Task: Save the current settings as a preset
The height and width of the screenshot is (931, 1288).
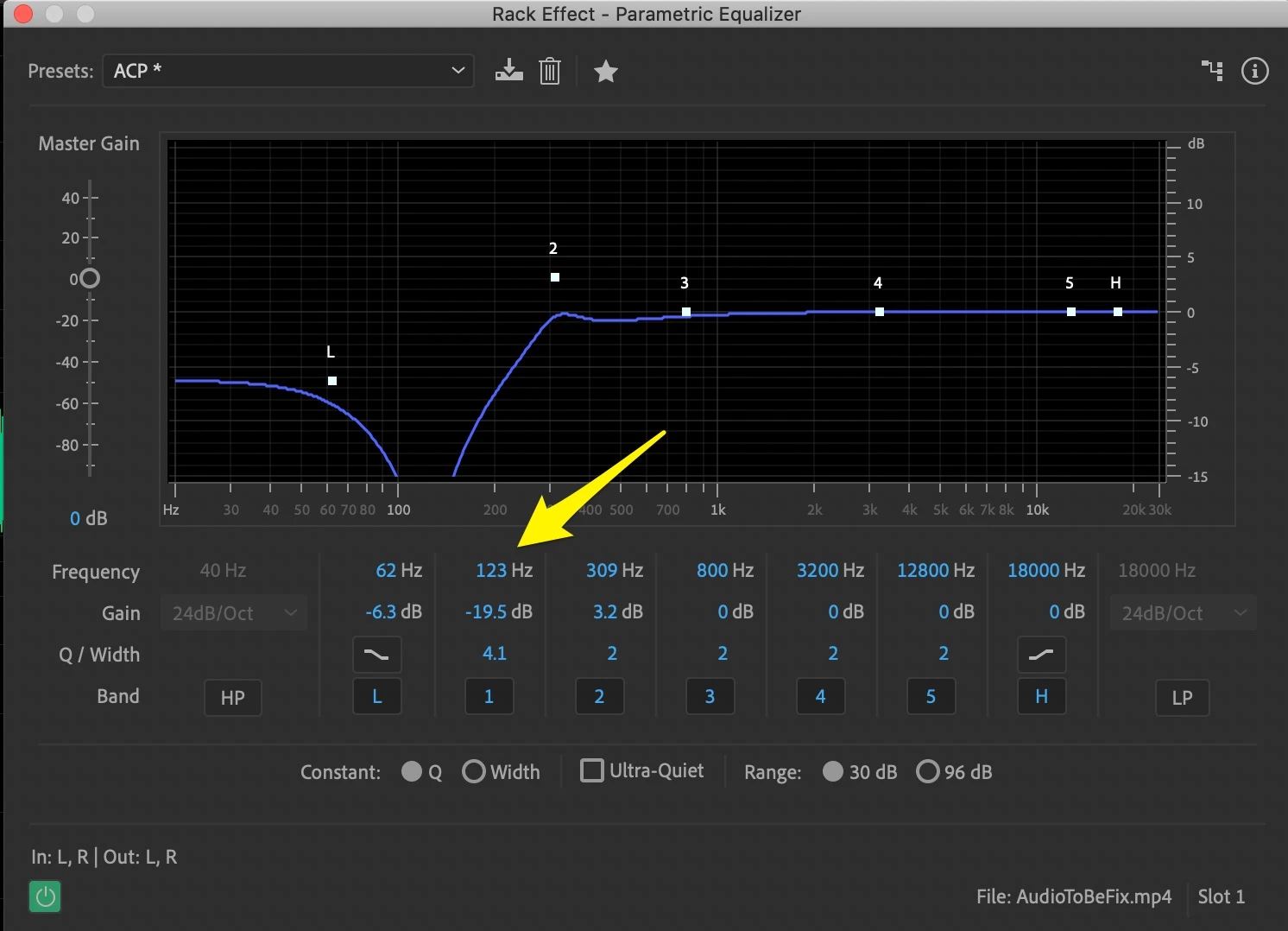Action: (x=508, y=71)
